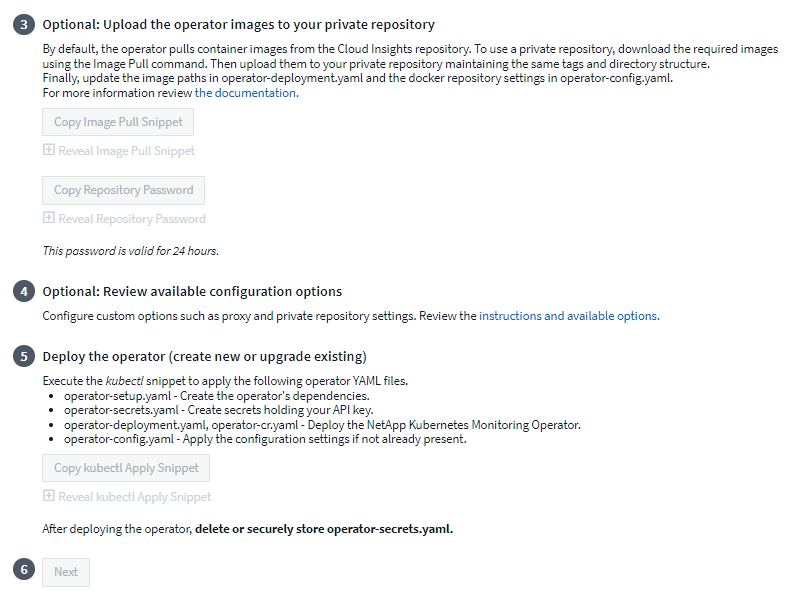796x600 pixels.
Task: Expand Reveal Image Pull Snippet section
Action: [x=126, y=151]
